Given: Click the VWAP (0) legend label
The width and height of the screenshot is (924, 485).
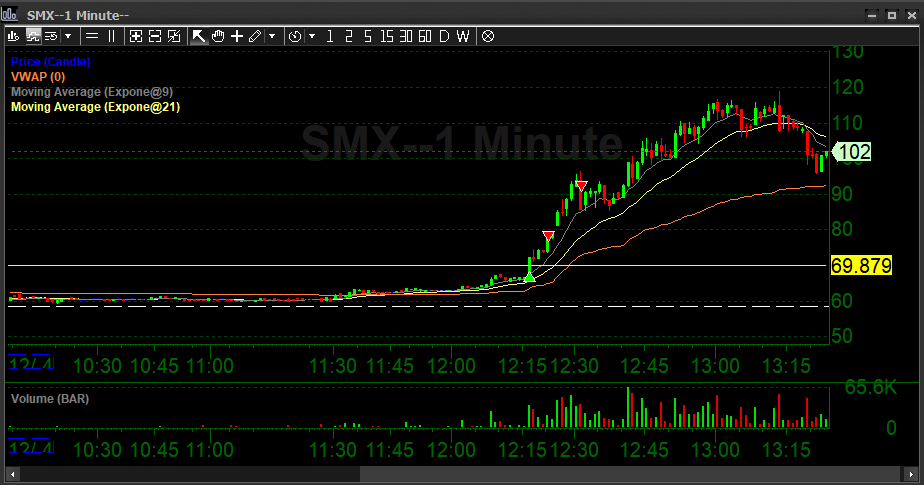Looking at the screenshot, I should pyautogui.click(x=38, y=77).
